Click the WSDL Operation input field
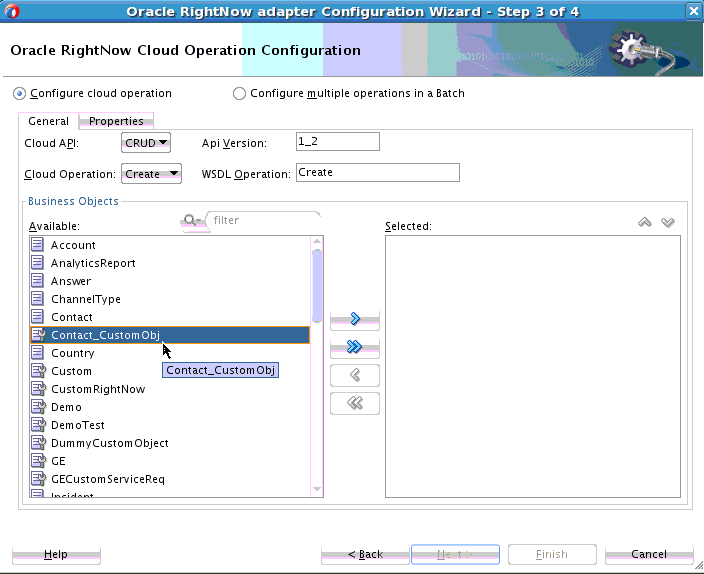704x574 pixels. [x=378, y=172]
